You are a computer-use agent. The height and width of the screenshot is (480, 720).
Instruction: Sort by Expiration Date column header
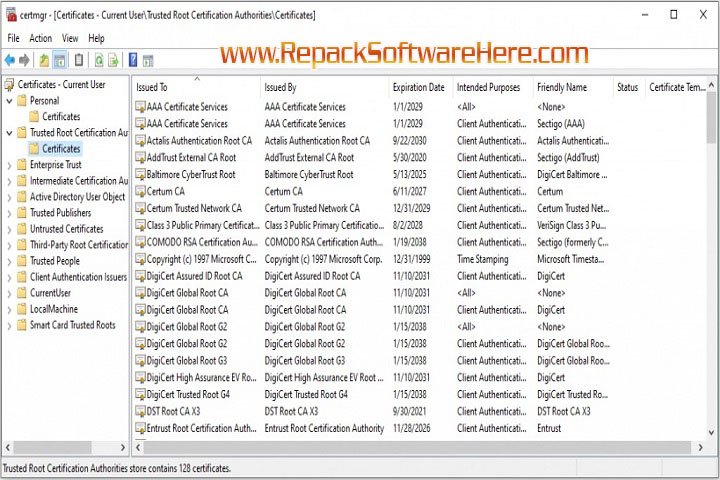coord(421,87)
